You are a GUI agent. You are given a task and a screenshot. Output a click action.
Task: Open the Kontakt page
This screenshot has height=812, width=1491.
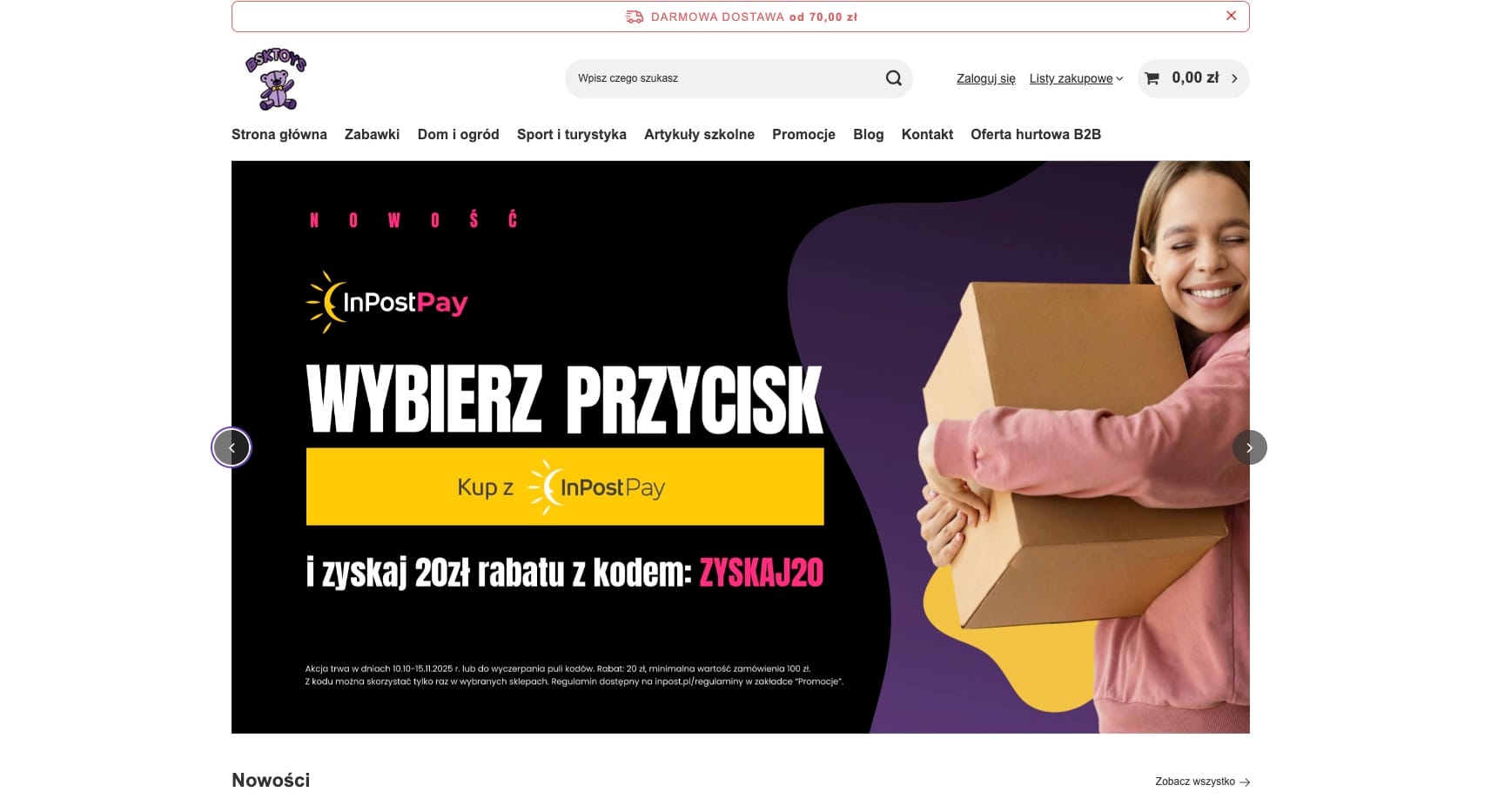(x=927, y=134)
